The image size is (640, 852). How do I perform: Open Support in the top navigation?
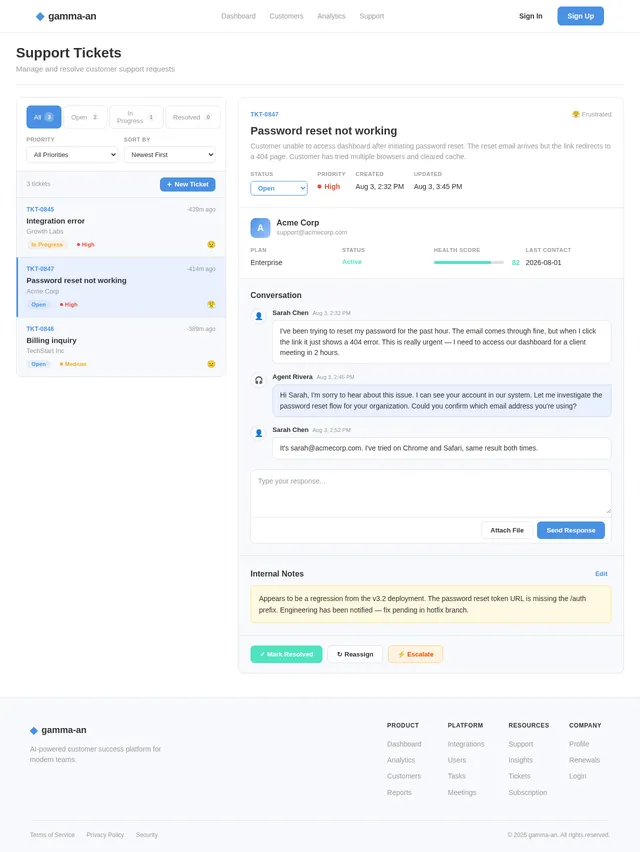point(372,16)
